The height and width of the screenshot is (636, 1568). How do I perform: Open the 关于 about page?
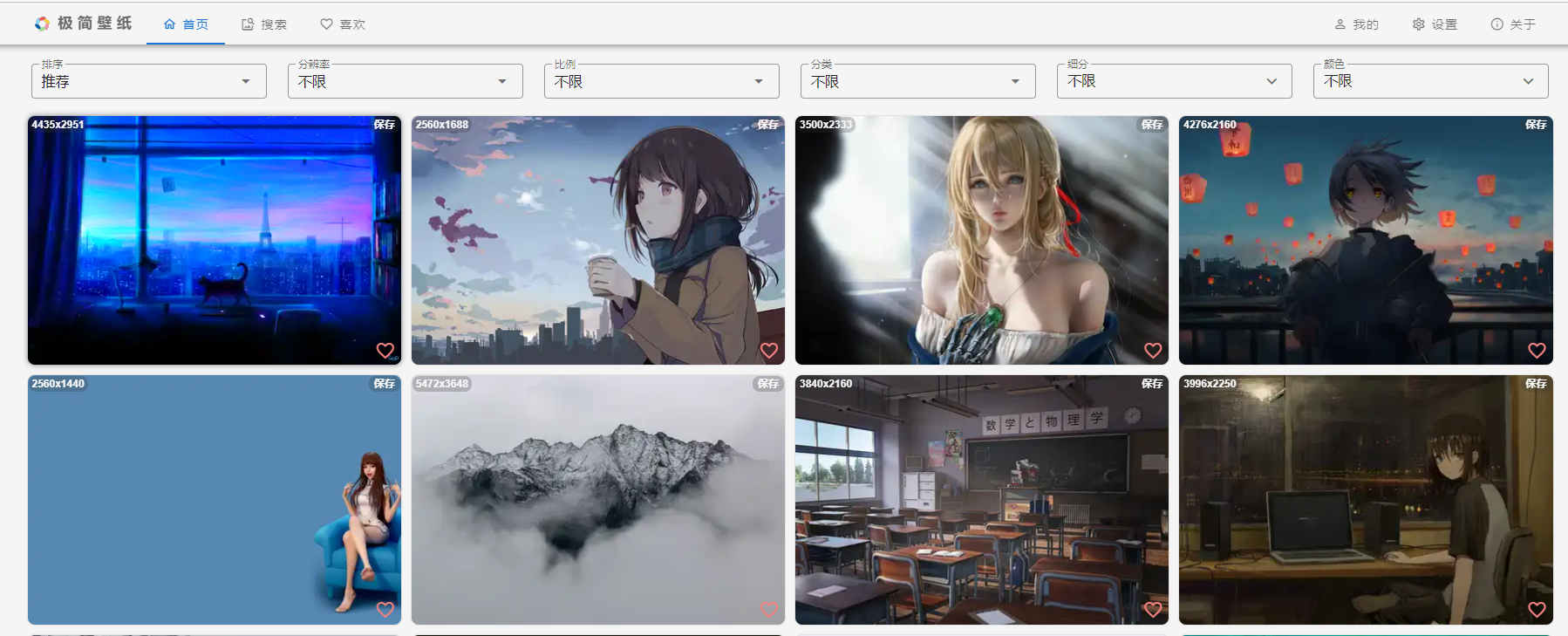tap(1513, 24)
